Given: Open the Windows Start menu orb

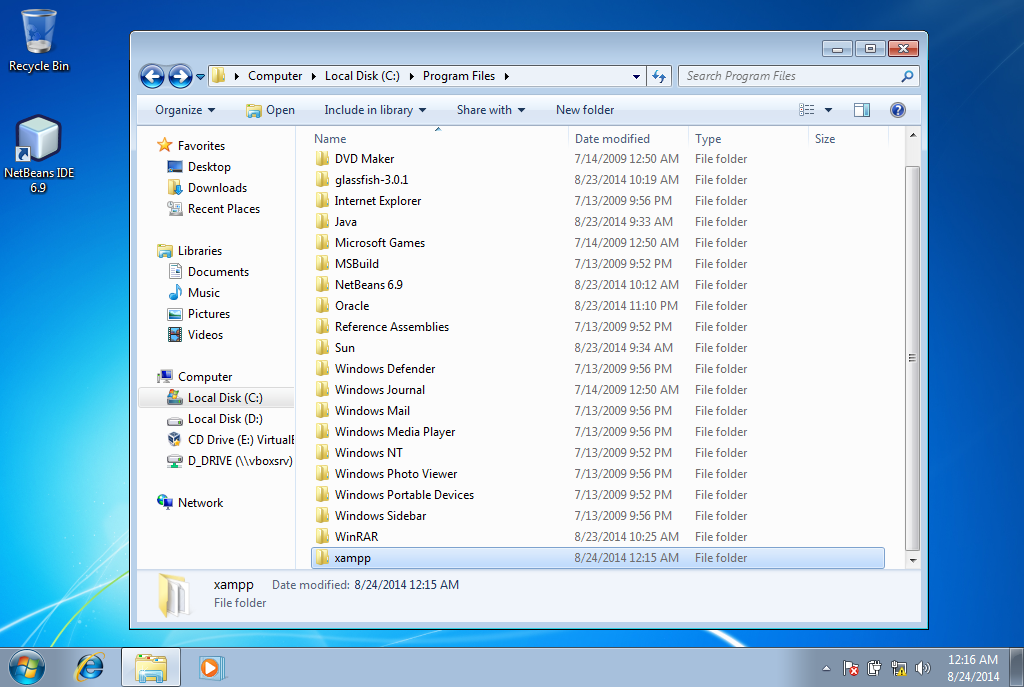Looking at the screenshot, I should pyautogui.click(x=27, y=667).
